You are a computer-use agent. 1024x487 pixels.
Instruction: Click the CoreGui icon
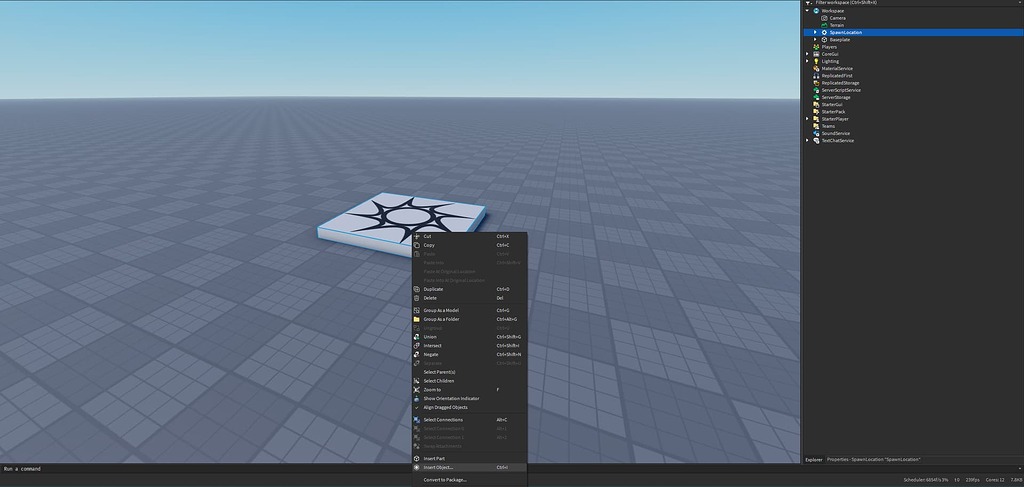[x=816, y=54]
